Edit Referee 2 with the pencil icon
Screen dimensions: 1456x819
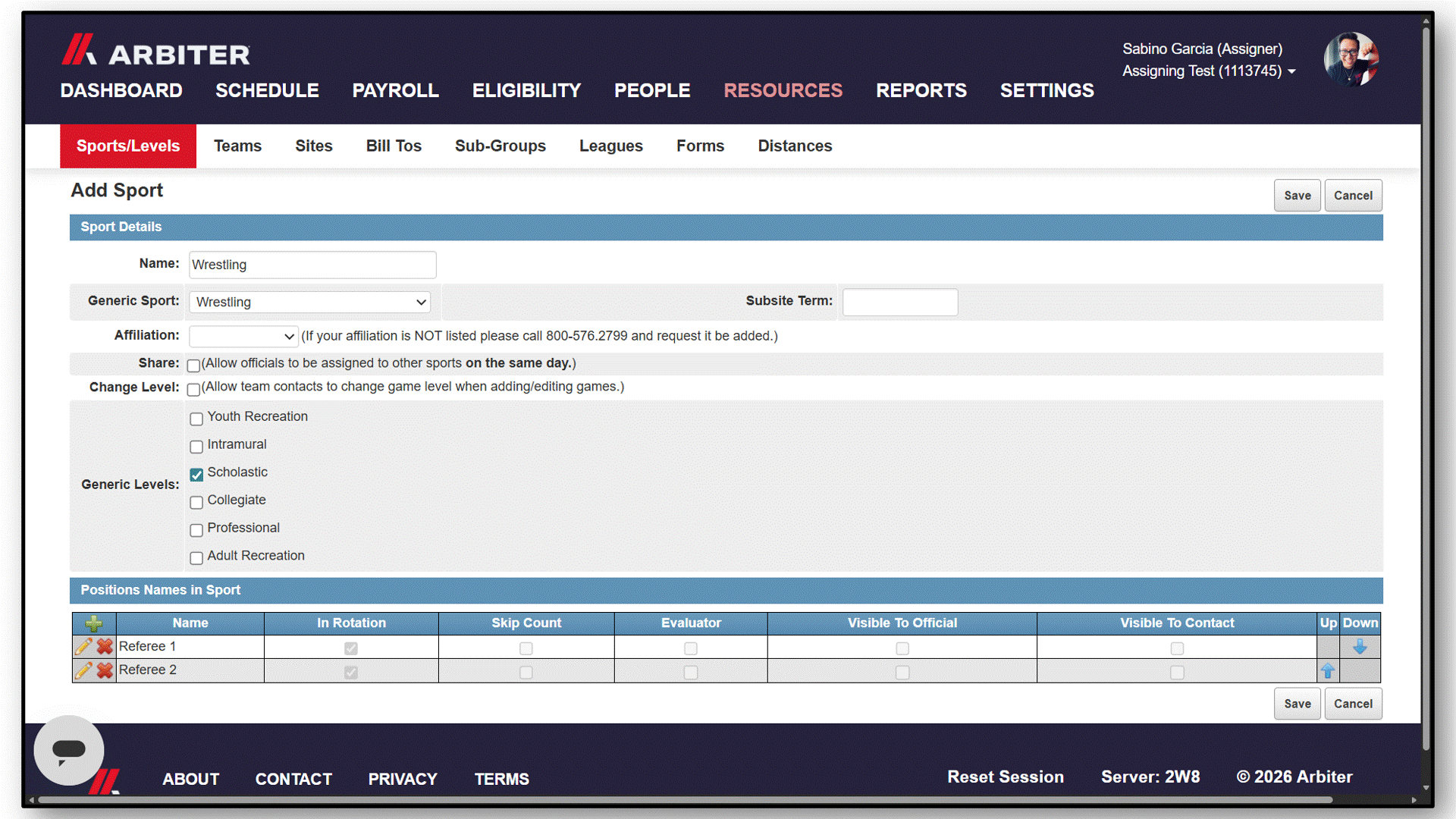[x=83, y=670]
